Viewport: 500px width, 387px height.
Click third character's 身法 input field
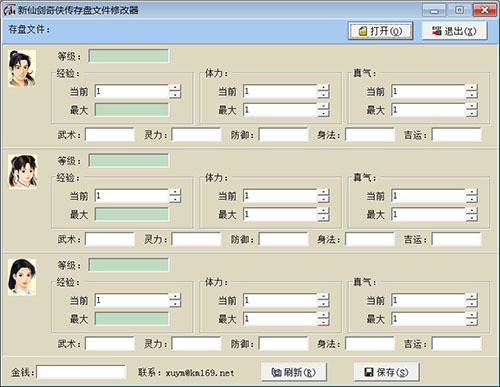click(x=370, y=343)
